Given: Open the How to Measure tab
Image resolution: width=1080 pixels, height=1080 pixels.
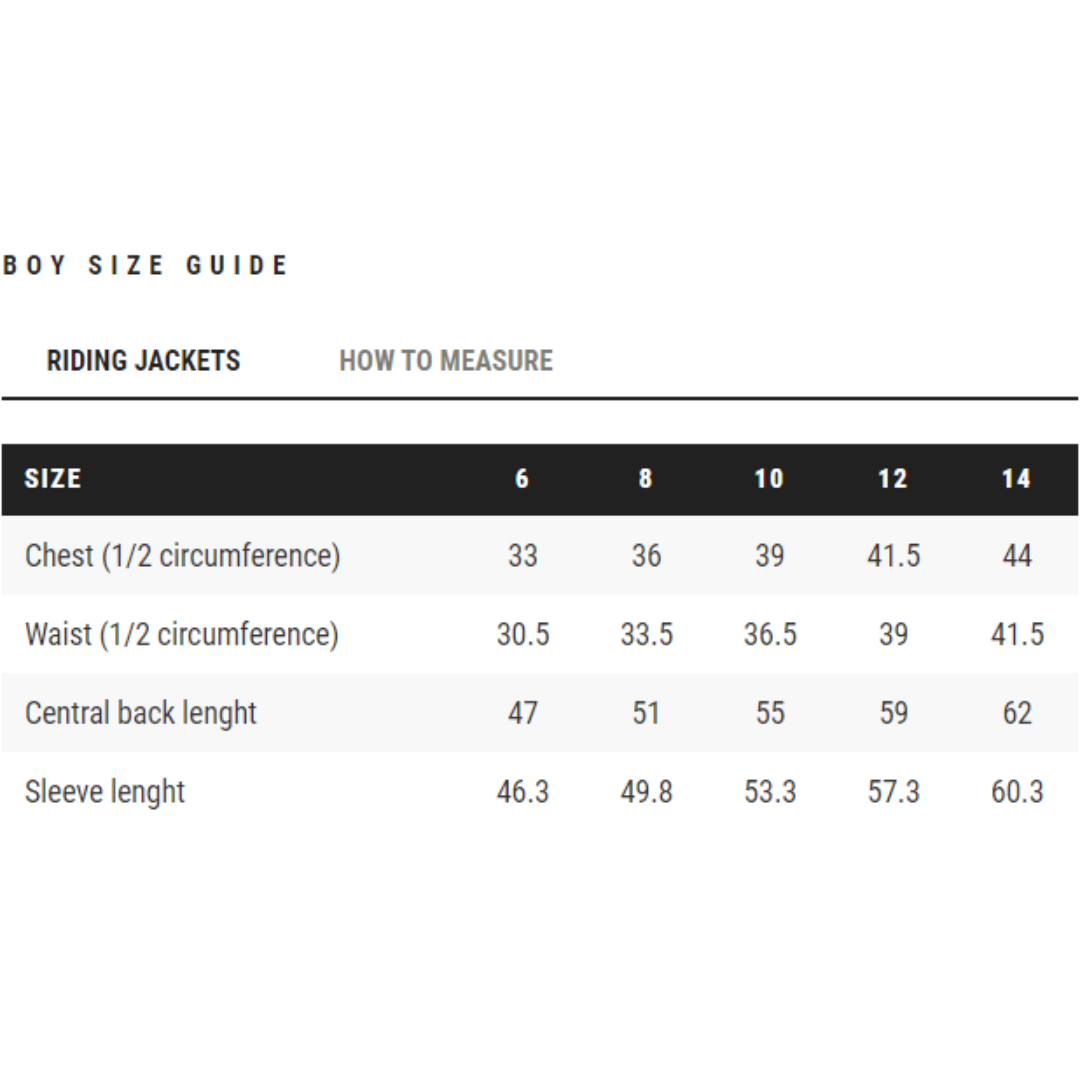Looking at the screenshot, I should pos(446,360).
